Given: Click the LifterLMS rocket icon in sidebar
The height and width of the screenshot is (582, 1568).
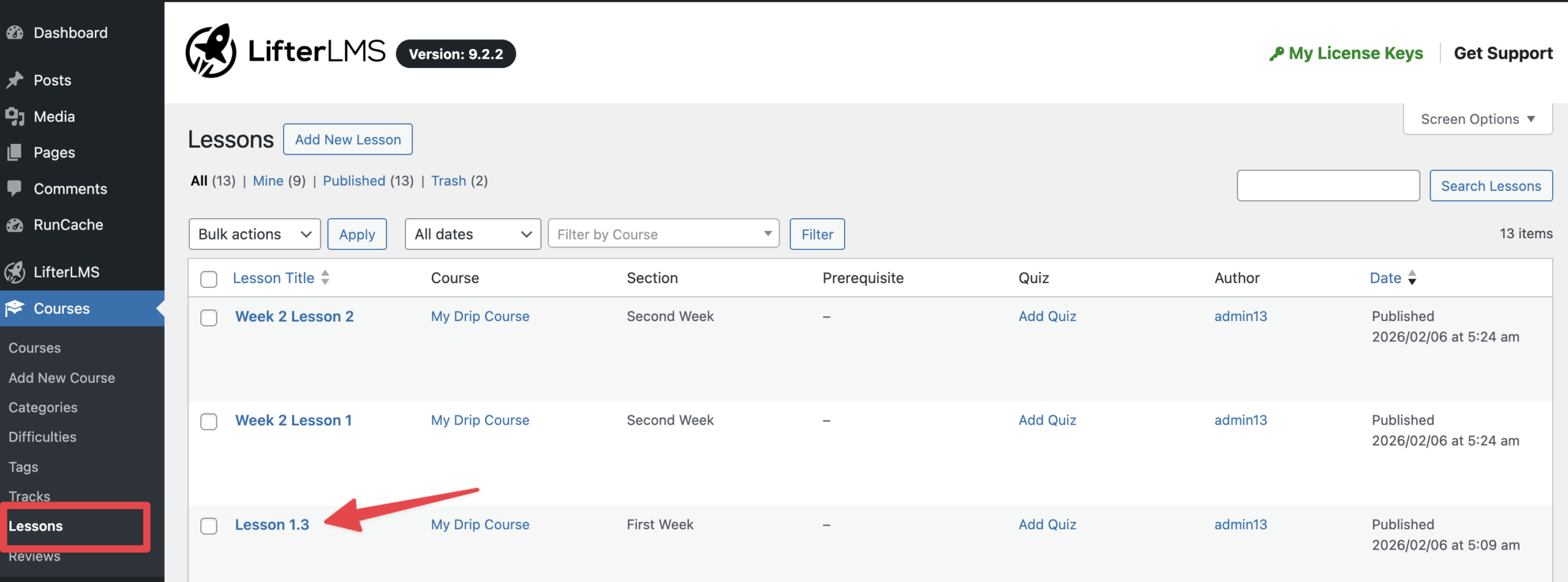Looking at the screenshot, I should tap(15, 272).
